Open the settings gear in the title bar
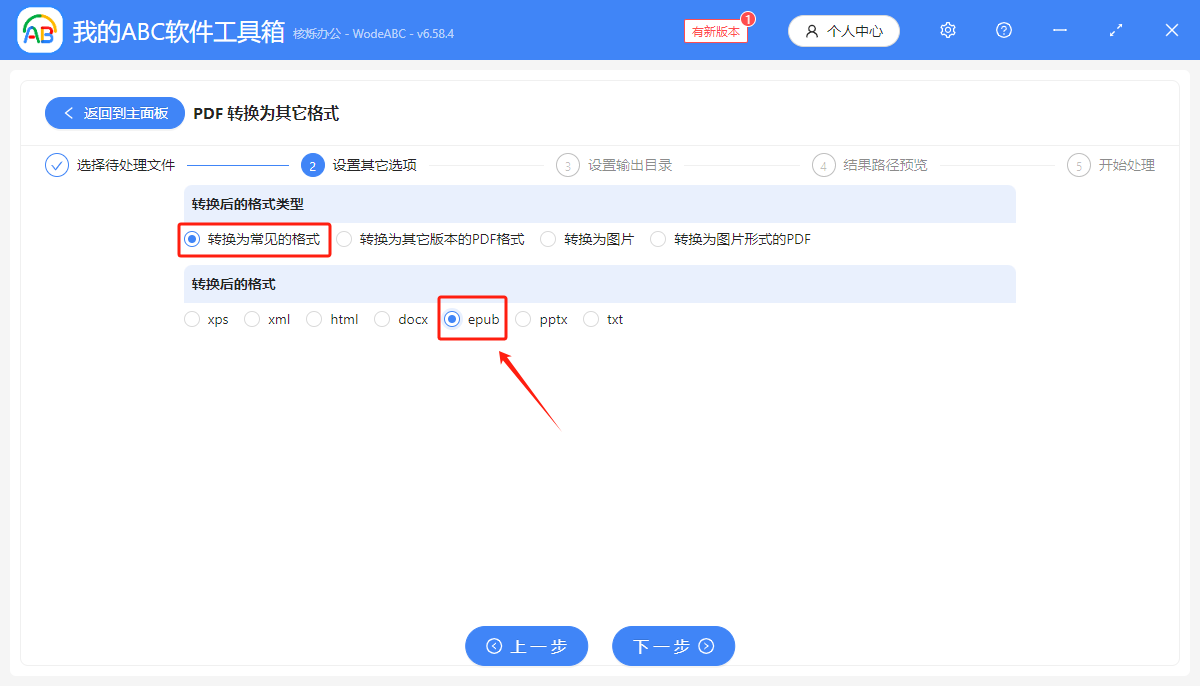The height and width of the screenshot is (686, 1200). (x=947, y=30)
